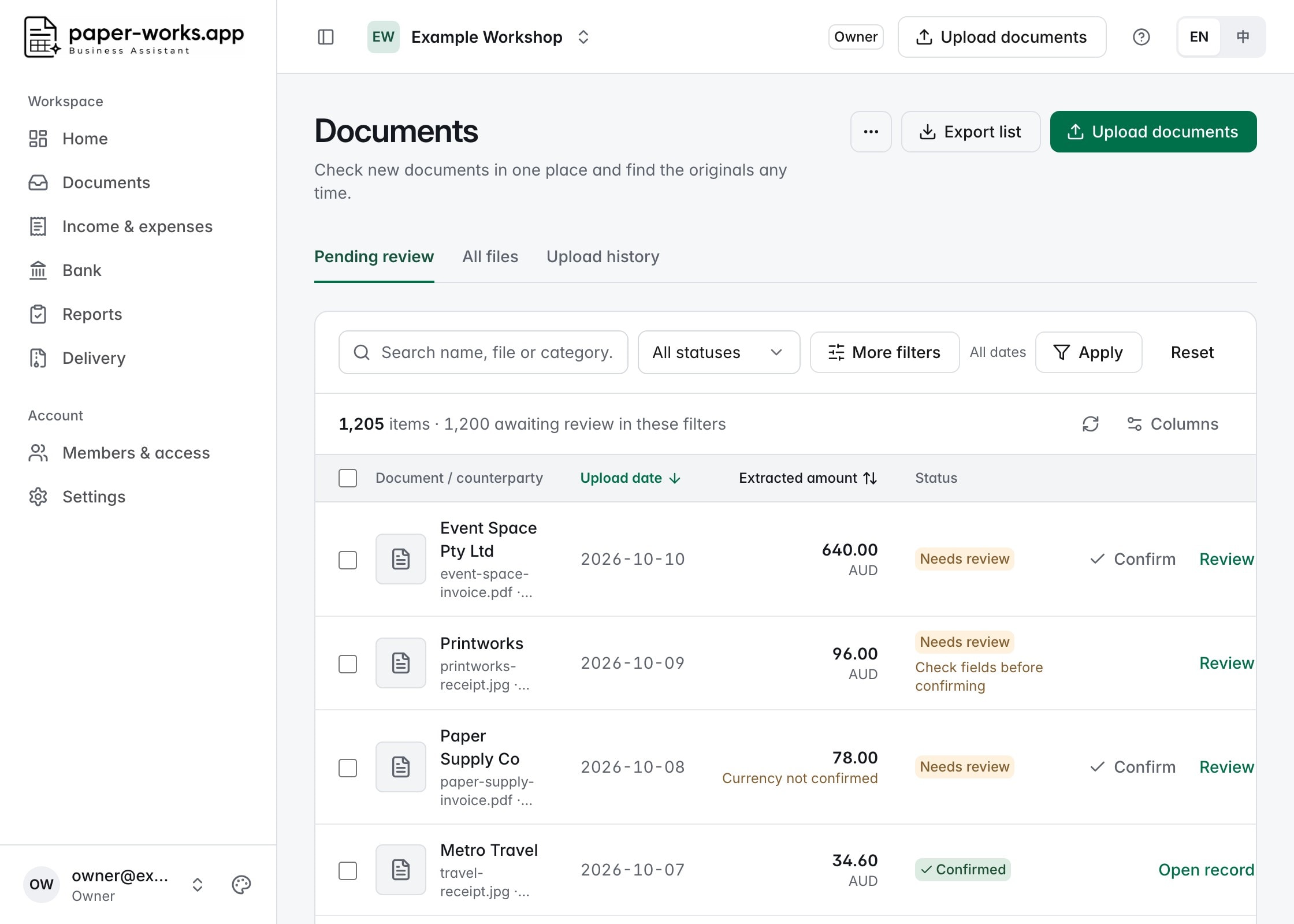Sort by Extracted amount column
This screenshot has width=1294, height=924.
tap(808, 478)
